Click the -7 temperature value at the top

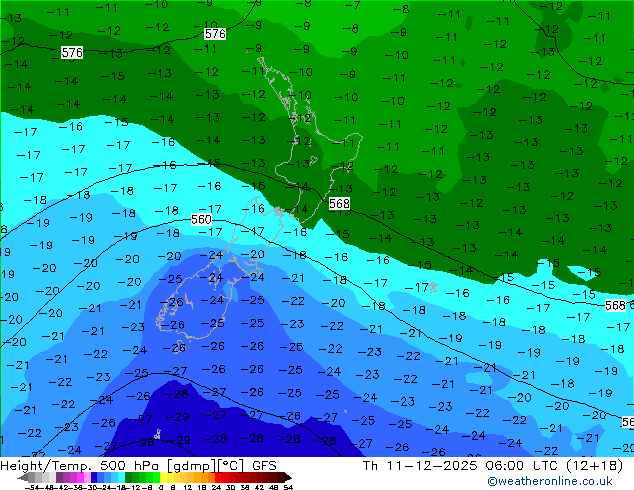click(x=352, y=6)
